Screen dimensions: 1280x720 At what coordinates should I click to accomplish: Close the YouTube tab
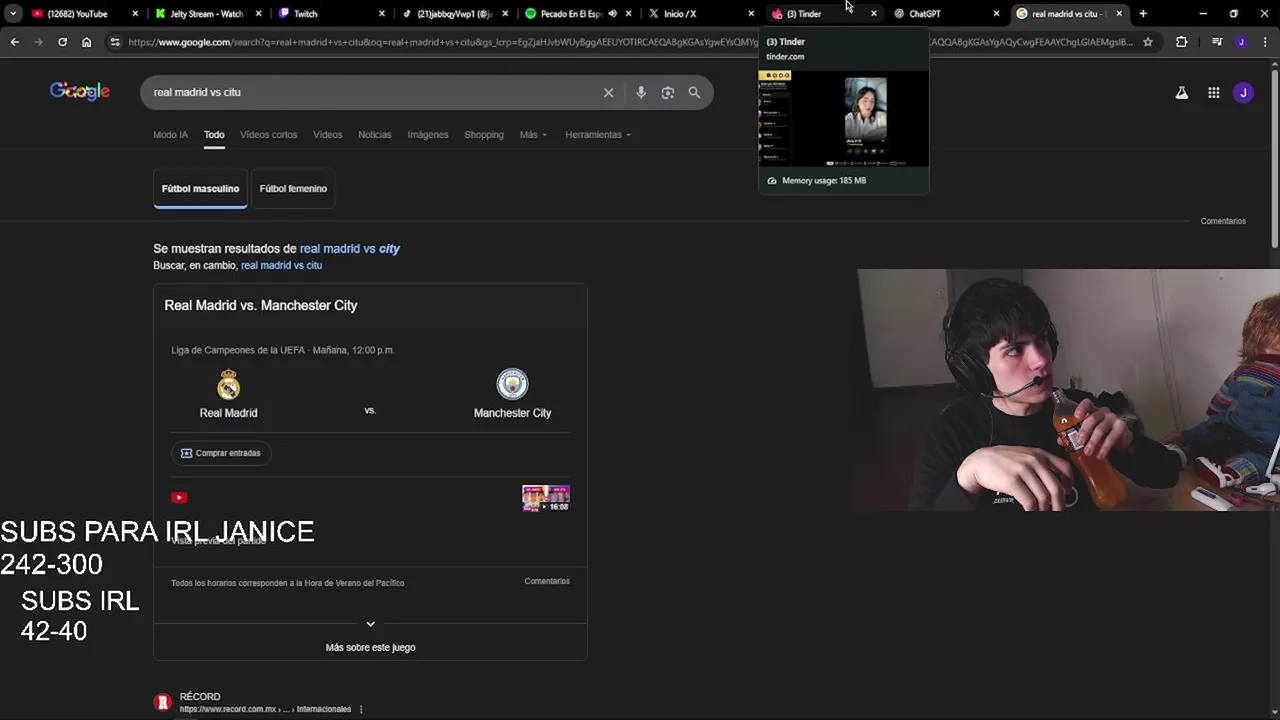tap(135, 14)
